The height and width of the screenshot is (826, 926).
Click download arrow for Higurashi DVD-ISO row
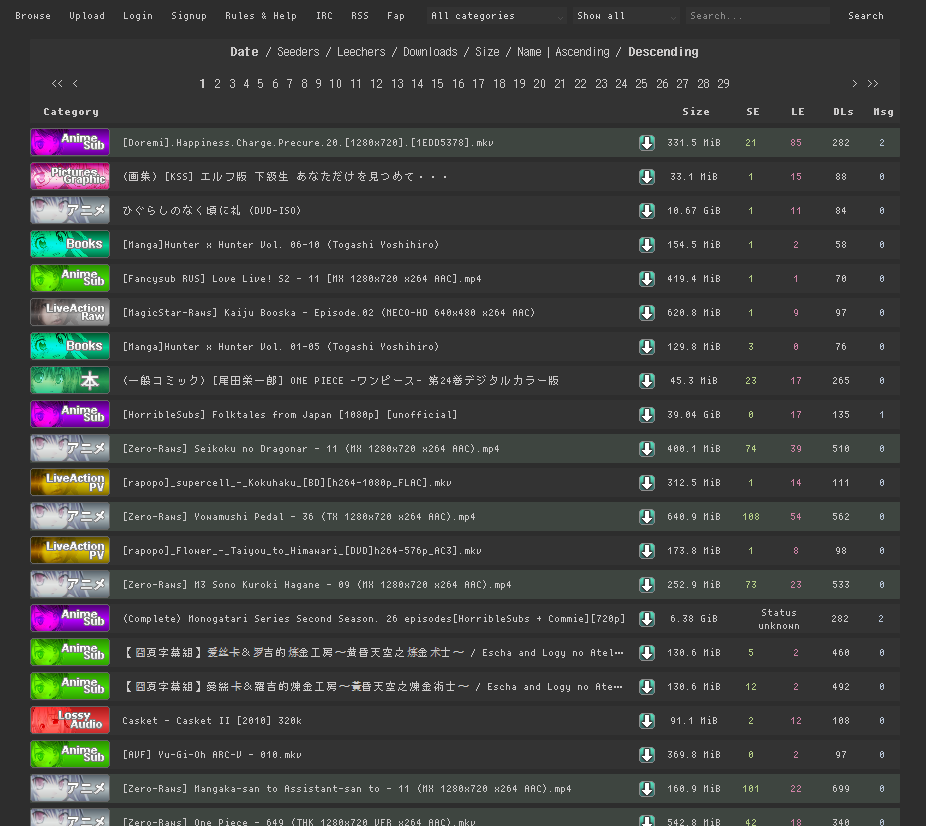[x=647, y=211]
